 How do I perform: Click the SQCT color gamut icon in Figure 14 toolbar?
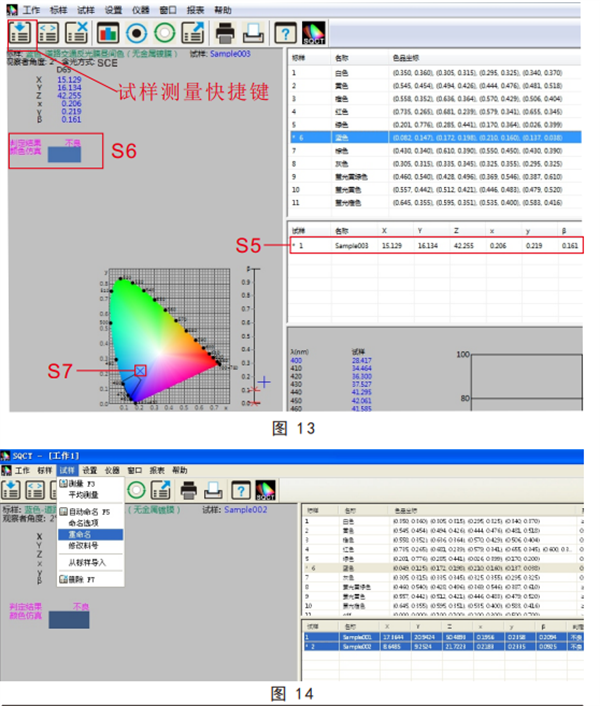pos(265,490)
